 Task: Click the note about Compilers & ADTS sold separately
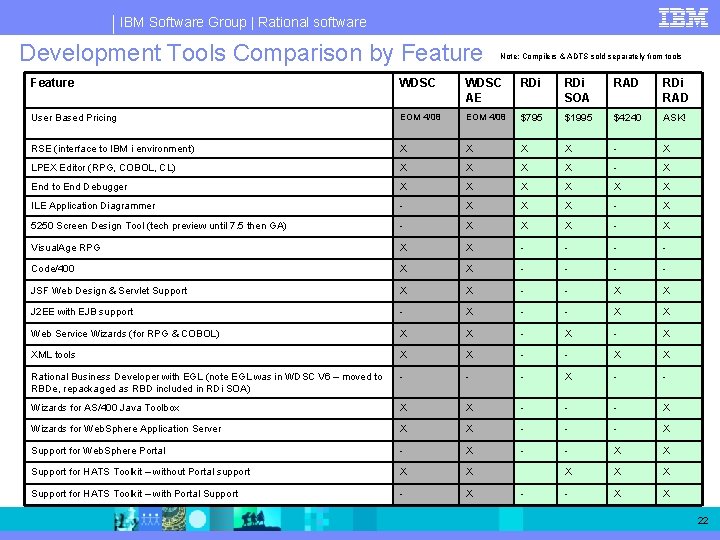point(591,56)
